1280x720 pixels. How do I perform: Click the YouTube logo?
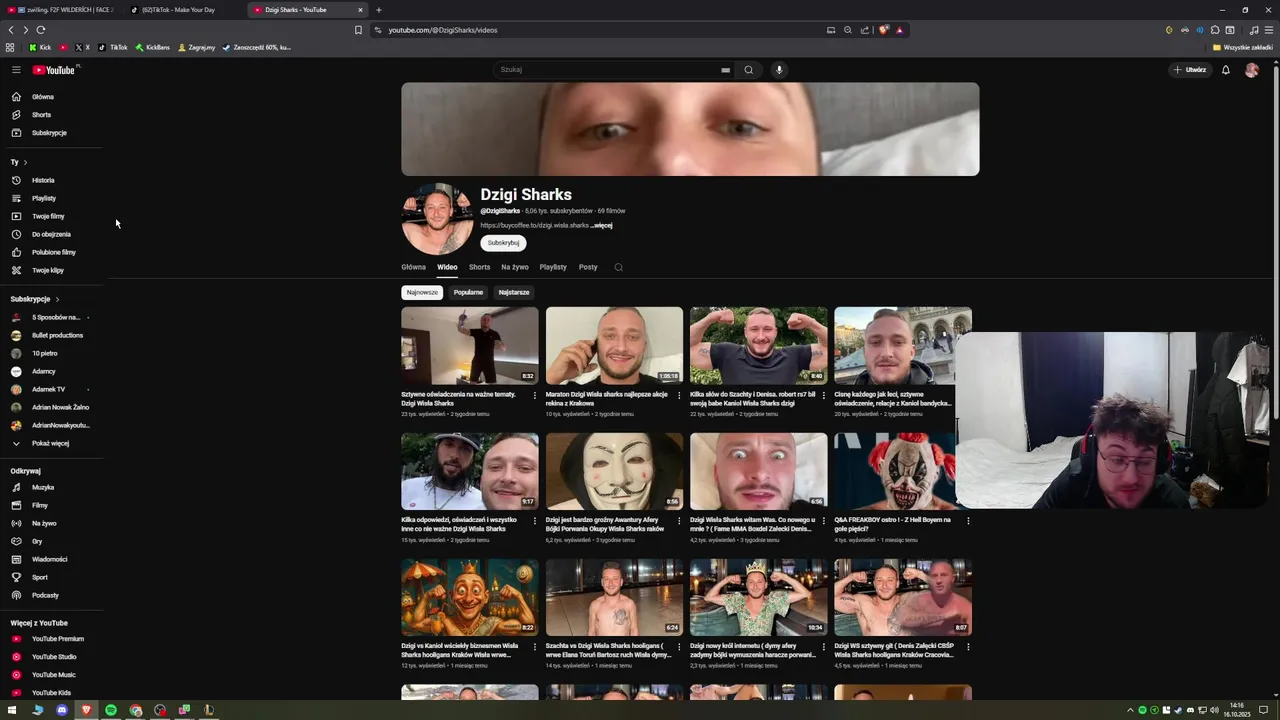click(x=54, y=70)
